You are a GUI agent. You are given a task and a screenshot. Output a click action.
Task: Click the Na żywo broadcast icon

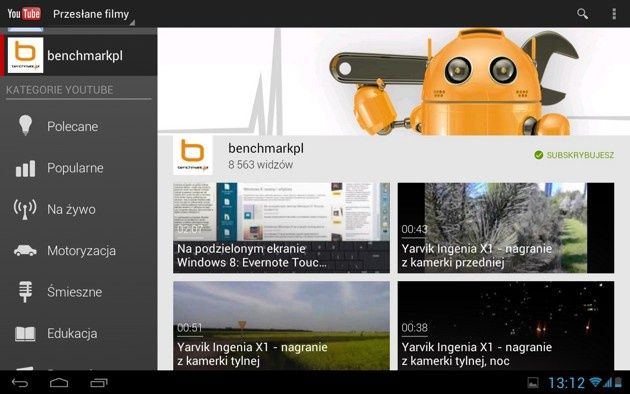click(25, 209)
